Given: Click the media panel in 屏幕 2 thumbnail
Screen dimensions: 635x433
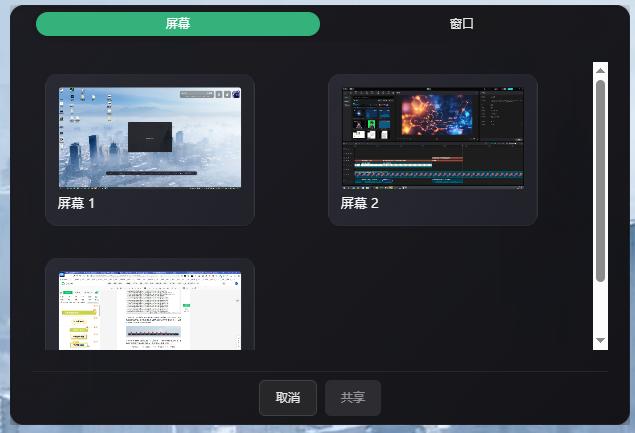Looking at the screenshot, I should point(370,113).
